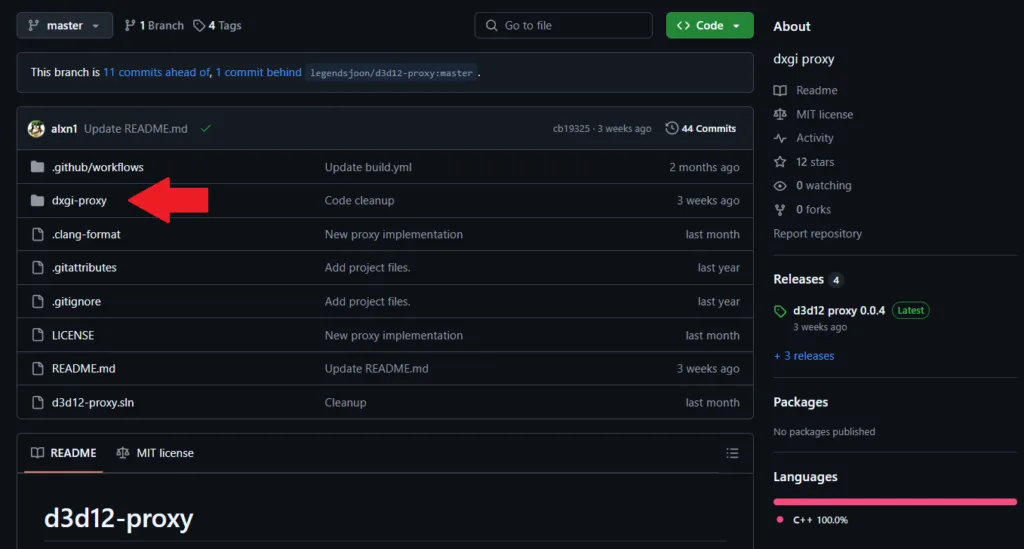Click the clock icon beside 44 Commits

pos(671,129)
